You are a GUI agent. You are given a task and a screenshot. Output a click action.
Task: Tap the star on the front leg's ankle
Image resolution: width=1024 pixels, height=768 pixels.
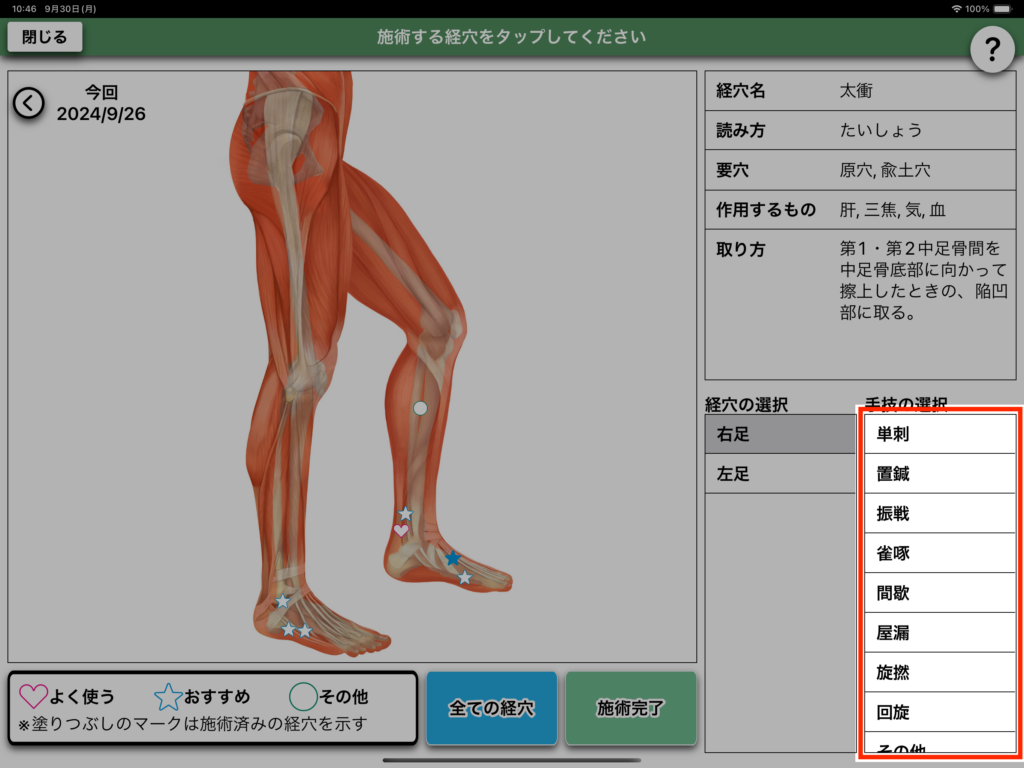(x=282, y=601)
